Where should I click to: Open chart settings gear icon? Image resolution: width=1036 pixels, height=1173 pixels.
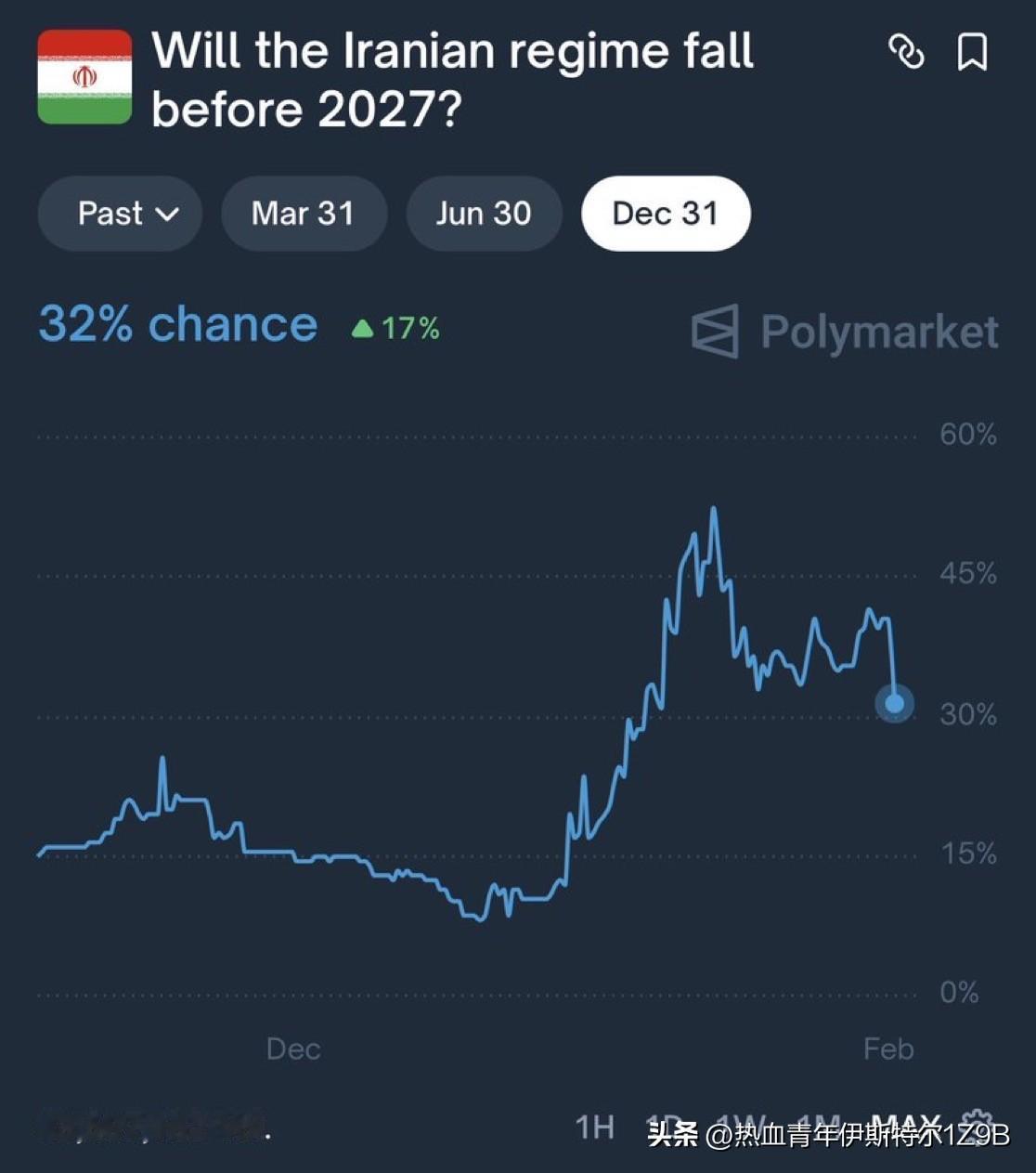coord(977,1126)
